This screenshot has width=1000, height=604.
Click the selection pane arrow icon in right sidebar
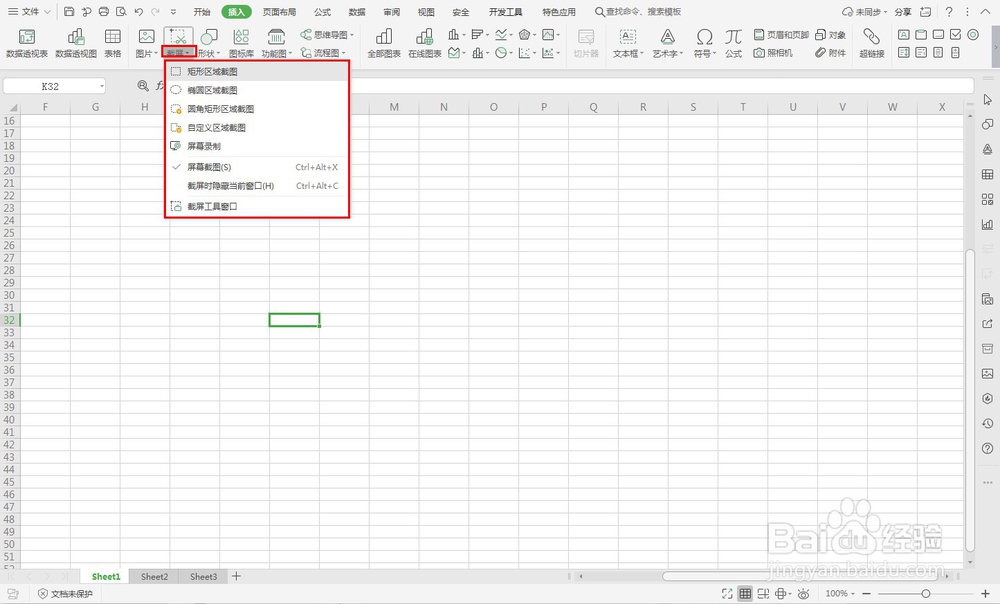[987, 99]
